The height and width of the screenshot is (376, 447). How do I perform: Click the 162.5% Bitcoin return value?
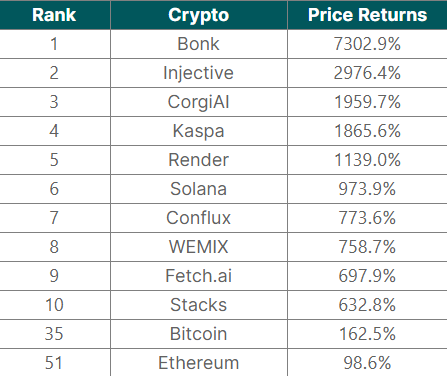click(367, 334)
